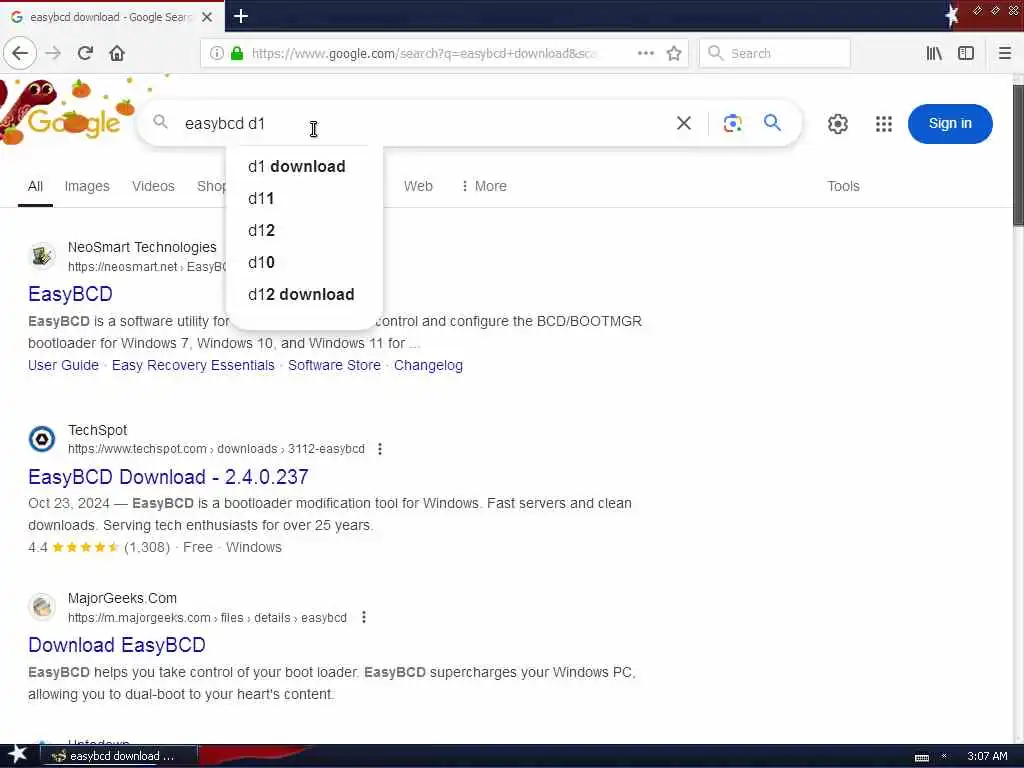
Task: Open the Library icon in the toolbar
Action: coord(934,53)
